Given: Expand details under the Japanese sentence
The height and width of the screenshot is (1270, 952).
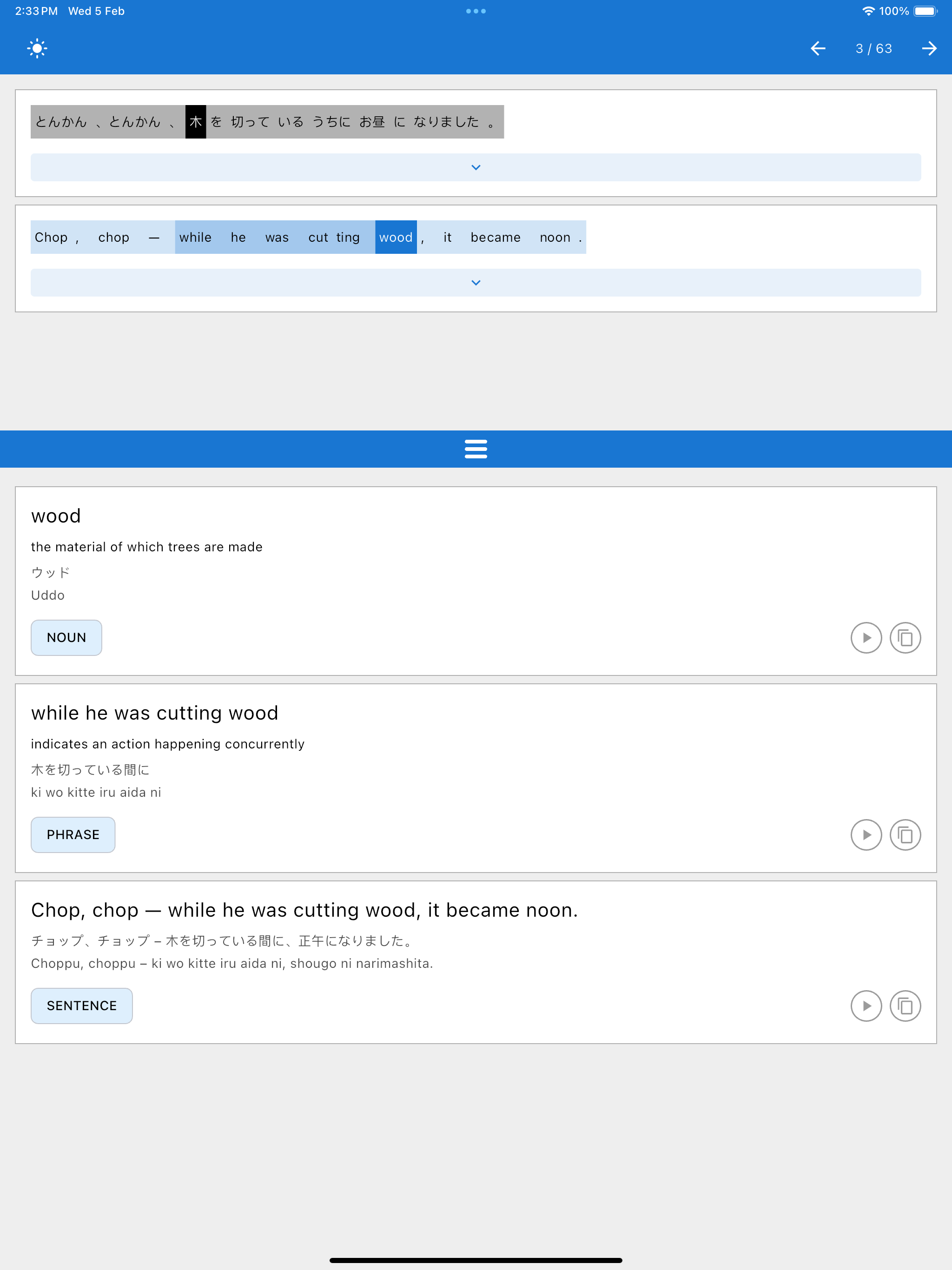Looking at the screenshot, I should tap(476, 167).
